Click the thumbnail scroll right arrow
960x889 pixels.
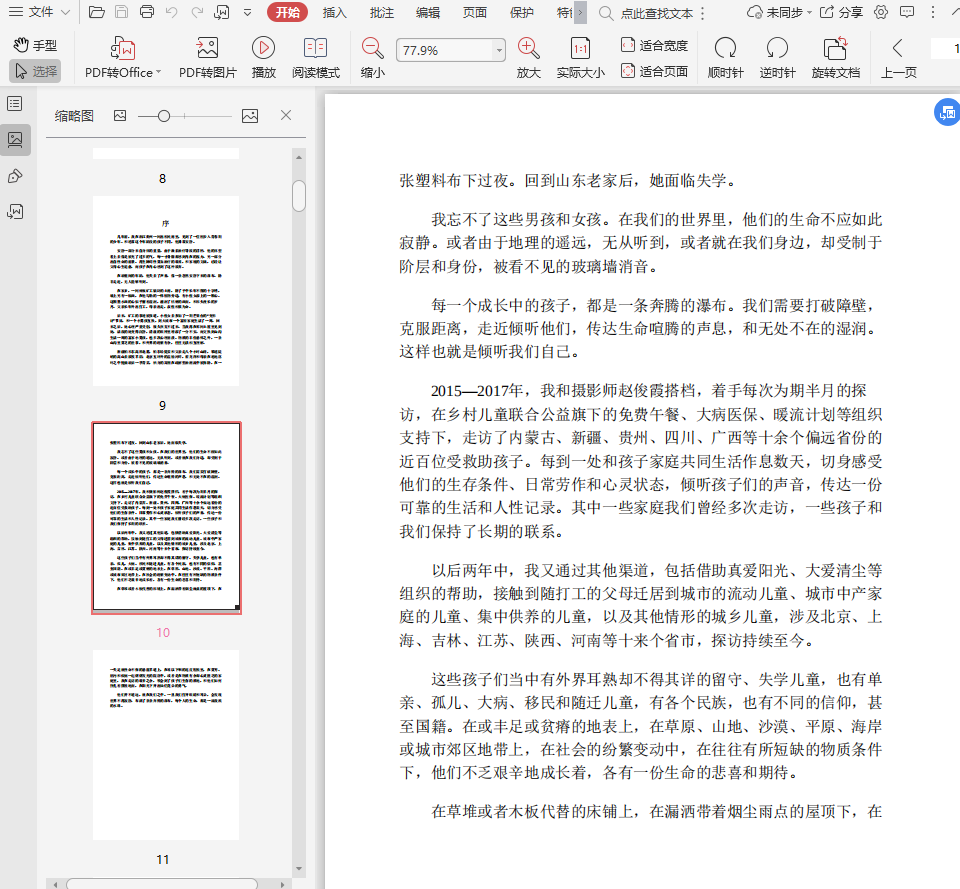282,883
